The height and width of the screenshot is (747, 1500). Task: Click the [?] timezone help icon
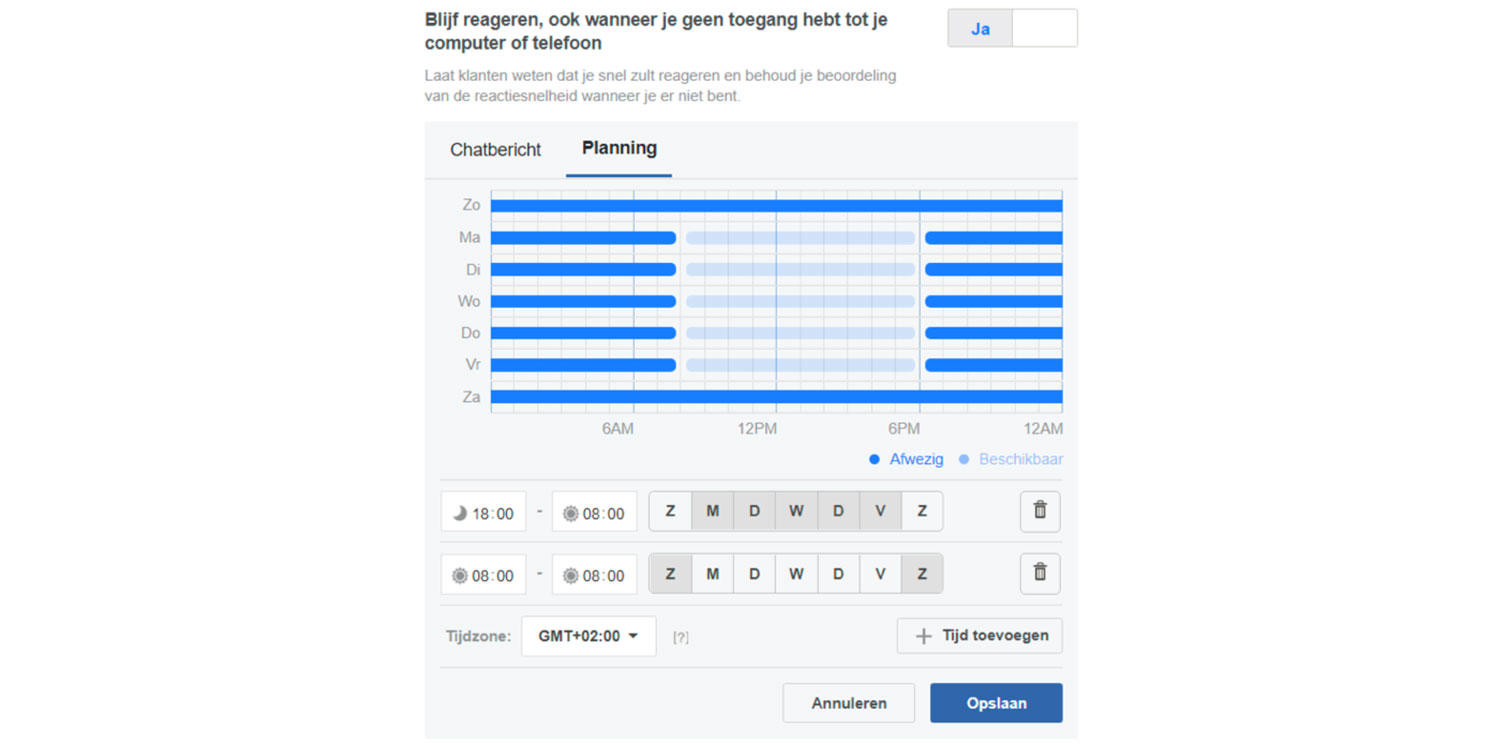click(x=681, y=637)
